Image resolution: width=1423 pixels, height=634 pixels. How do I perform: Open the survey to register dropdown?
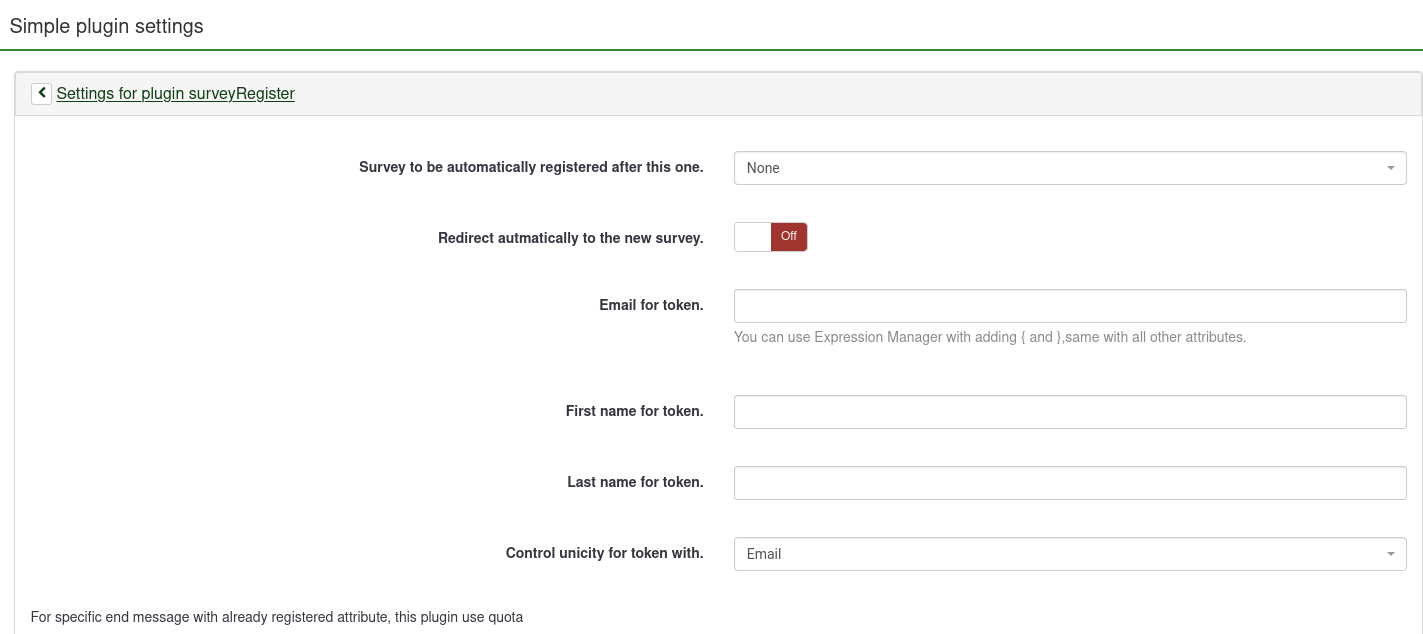click(x=1060, y=168)
